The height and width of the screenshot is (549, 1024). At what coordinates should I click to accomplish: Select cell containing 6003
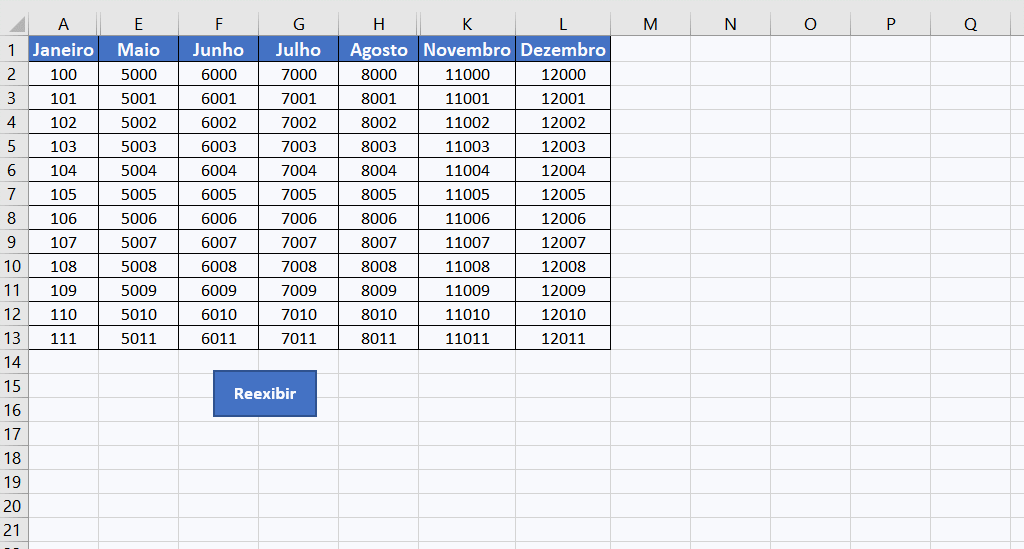[219, 146]
